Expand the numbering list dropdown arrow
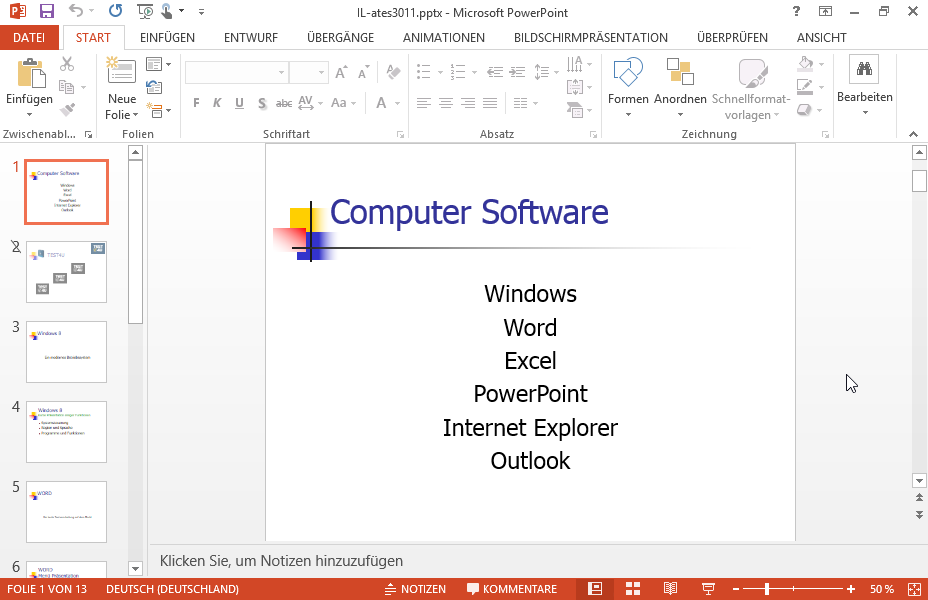 coord(474,72)
